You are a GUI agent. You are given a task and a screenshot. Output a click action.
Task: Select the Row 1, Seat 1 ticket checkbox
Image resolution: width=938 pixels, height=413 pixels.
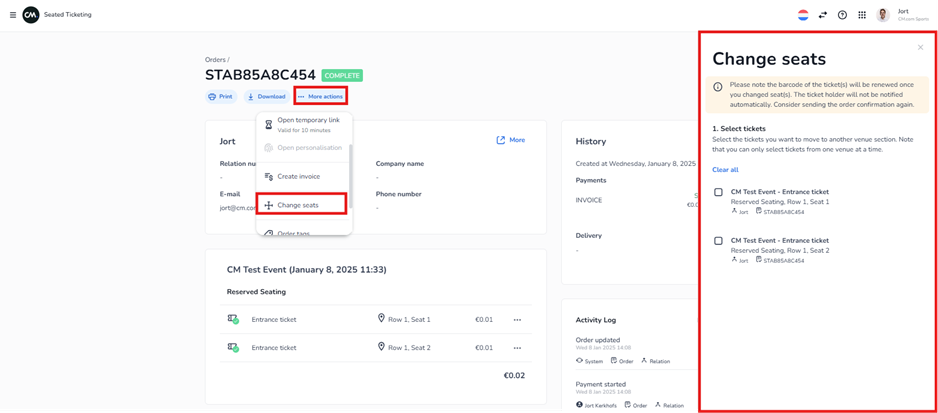click(718, 192)
